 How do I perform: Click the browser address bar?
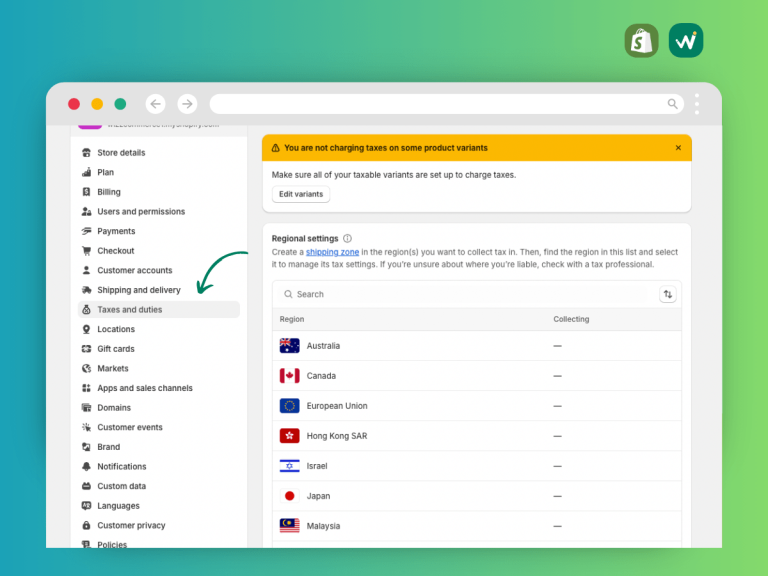pos(447,104)
